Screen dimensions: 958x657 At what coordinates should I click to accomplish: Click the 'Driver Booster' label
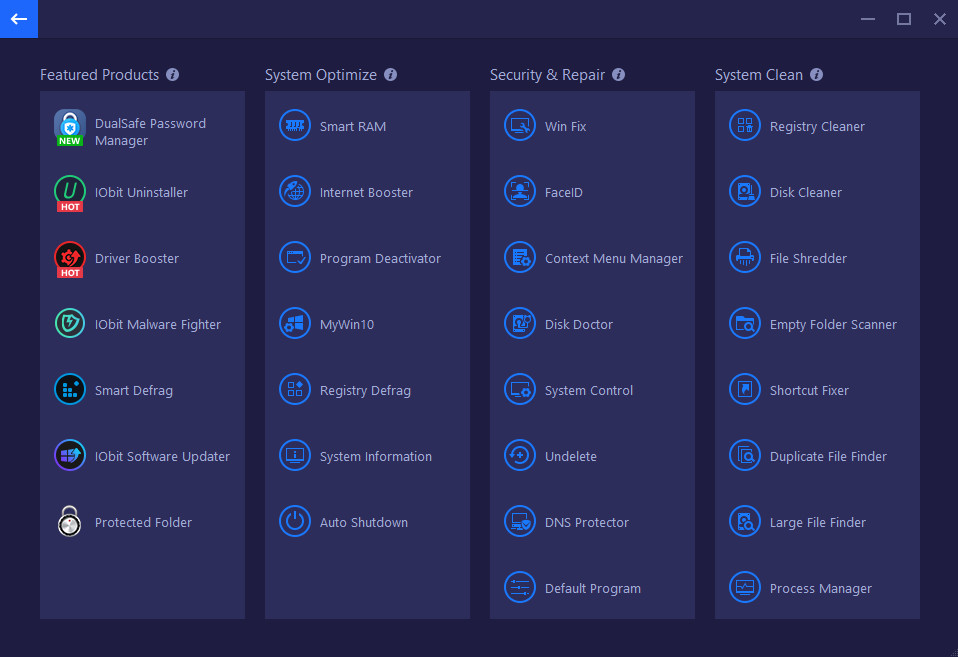click(136, 259)
